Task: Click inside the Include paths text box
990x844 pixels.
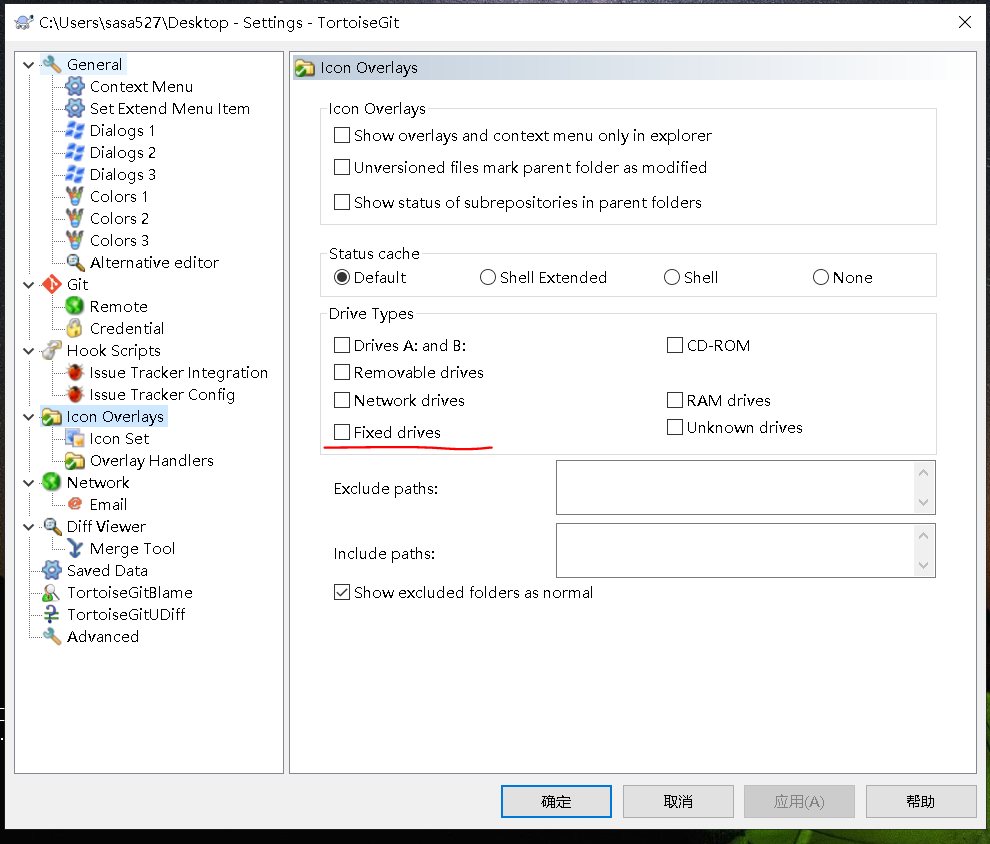Action: [x=735, y=550]
